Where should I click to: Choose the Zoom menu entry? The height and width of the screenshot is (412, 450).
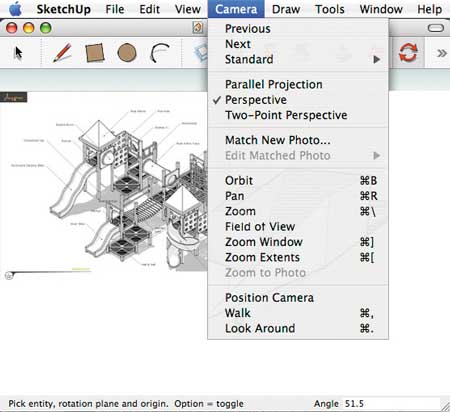298,211
